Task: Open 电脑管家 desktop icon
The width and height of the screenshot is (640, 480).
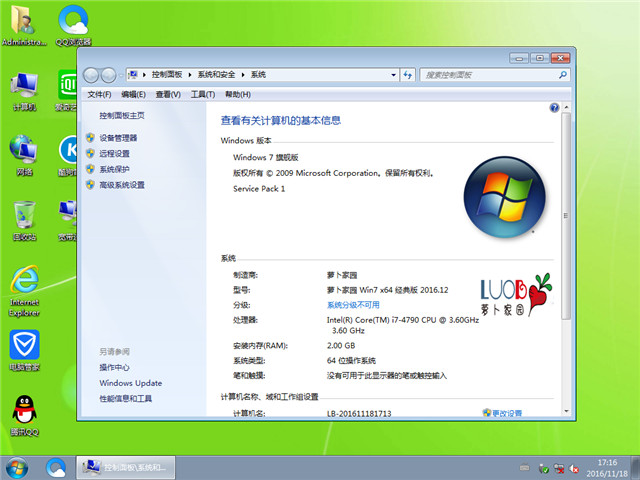Action: click(x=24, y=350)
